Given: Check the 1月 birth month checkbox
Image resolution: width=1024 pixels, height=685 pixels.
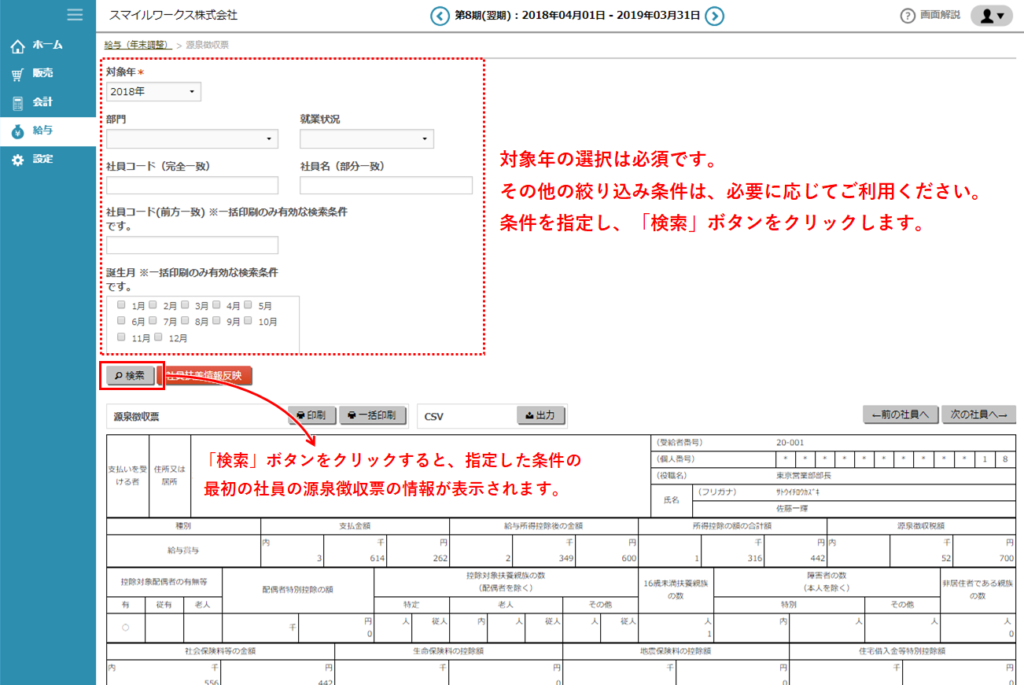Looking at the screenshot, I should 121,304.
